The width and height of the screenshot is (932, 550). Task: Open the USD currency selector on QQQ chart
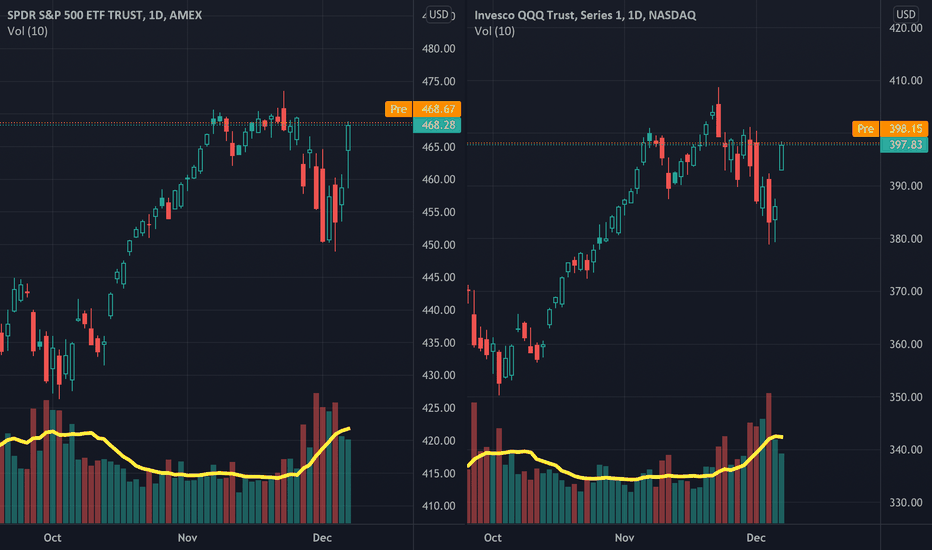906,14
